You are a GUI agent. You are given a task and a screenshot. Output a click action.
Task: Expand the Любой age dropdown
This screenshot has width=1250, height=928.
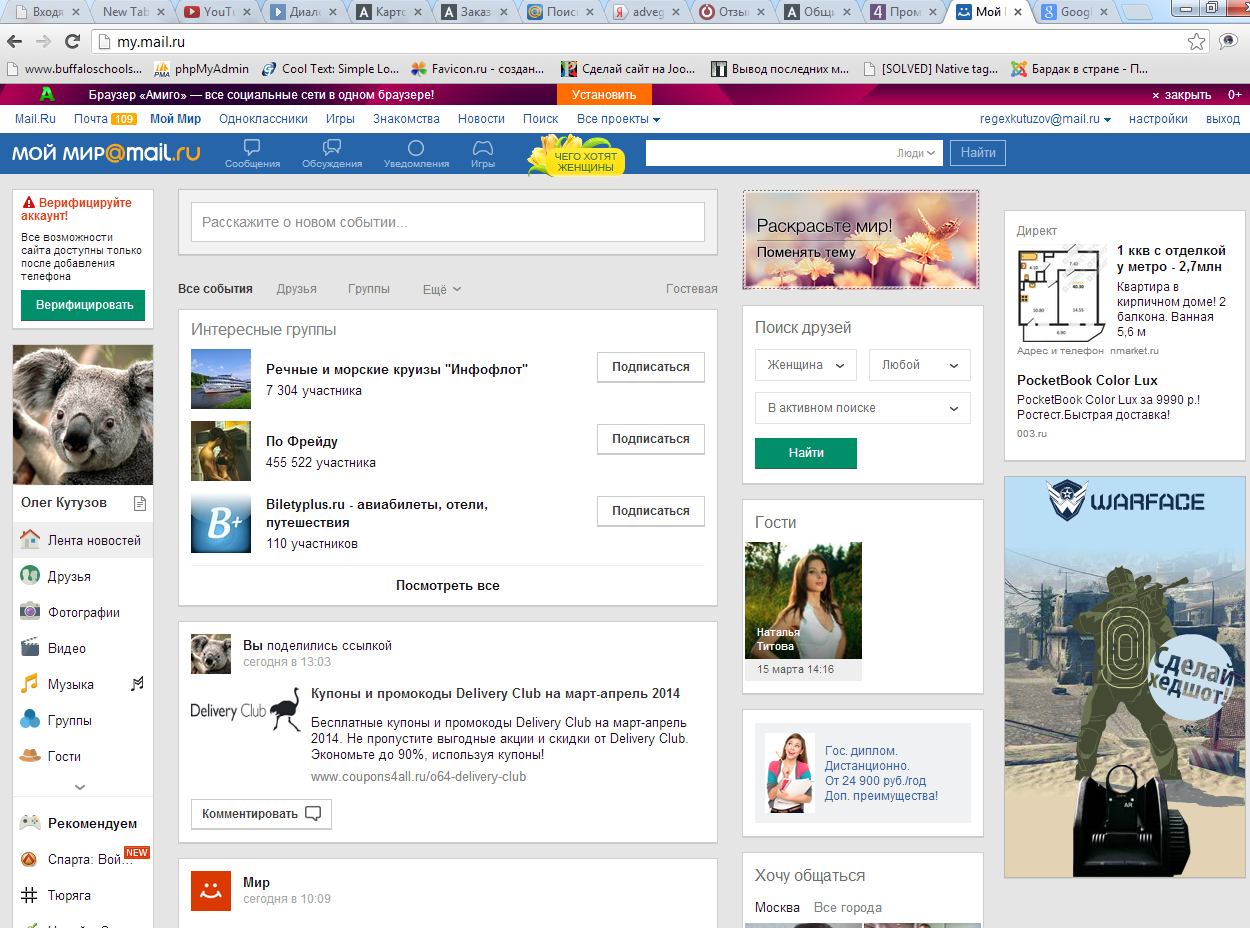920,365
